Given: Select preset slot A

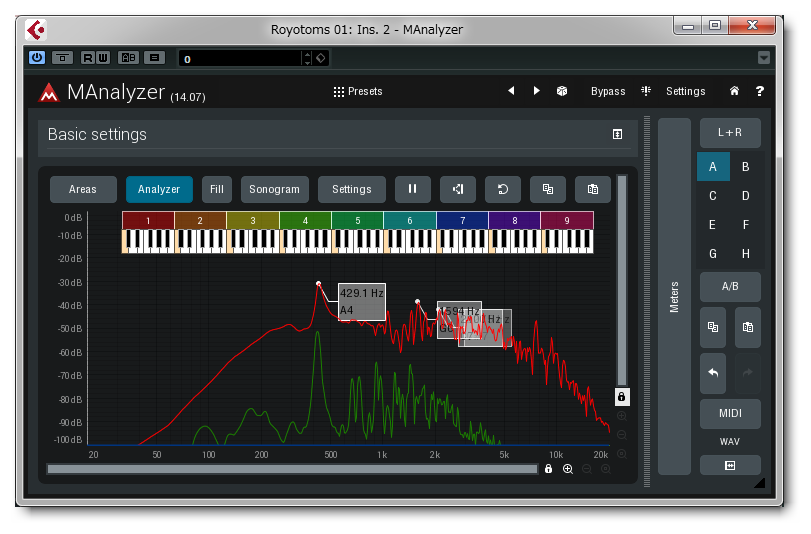Looking at the screenshot, I should [x=713, y=167].
